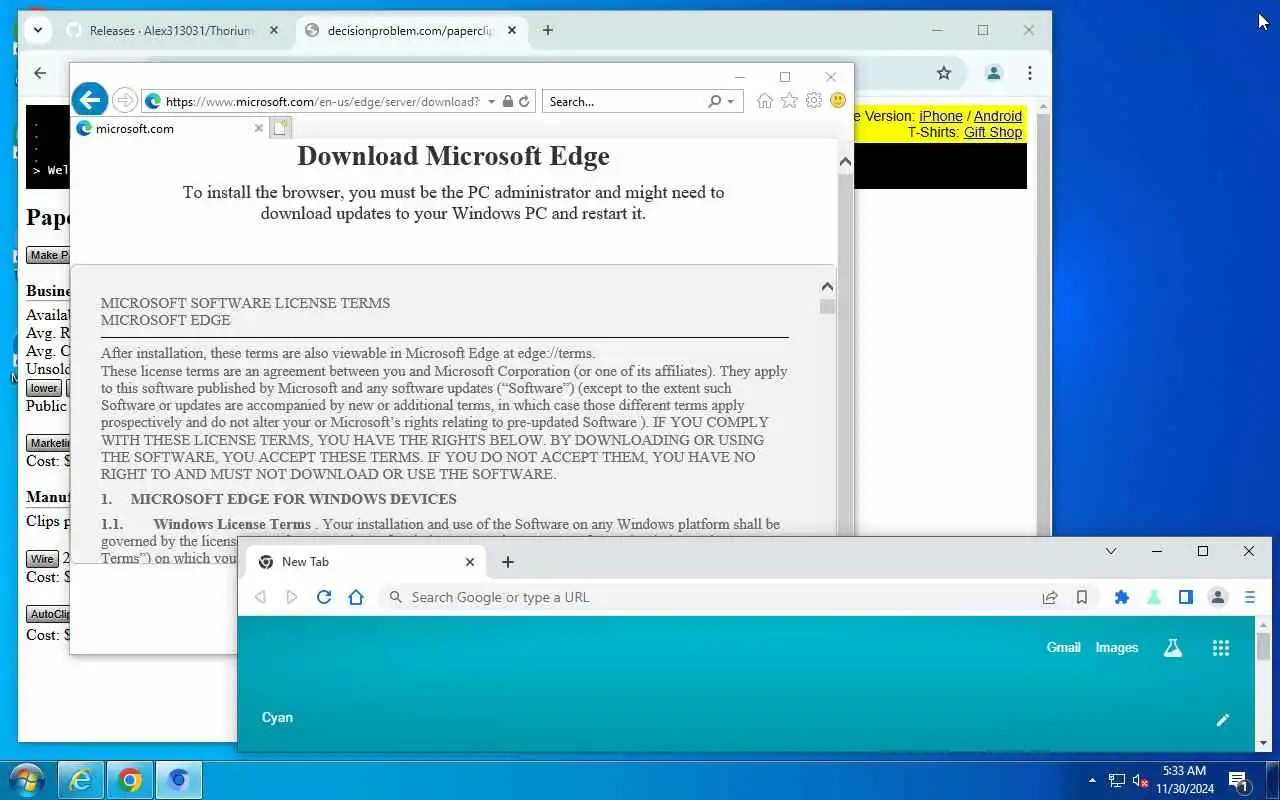Open new tab in the background Chrome window
This screenshot has width=1280, height=800.
(x=548, y=30)
